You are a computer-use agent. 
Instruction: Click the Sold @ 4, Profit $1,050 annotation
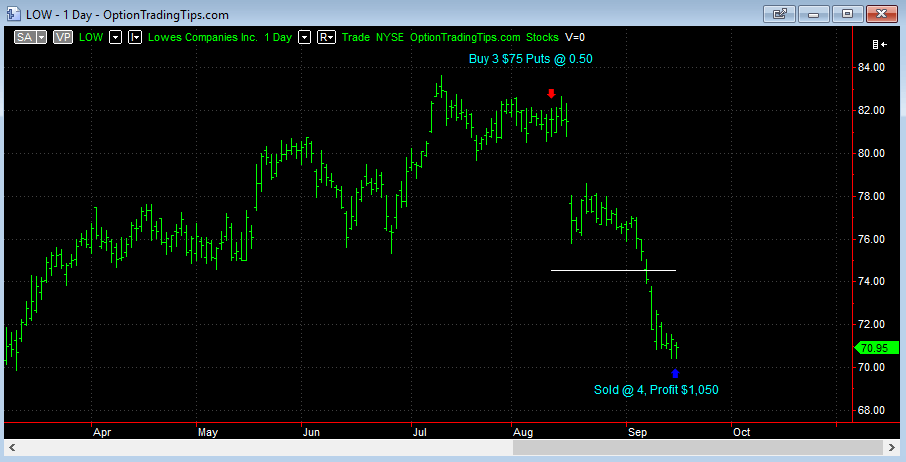(656, 390)
